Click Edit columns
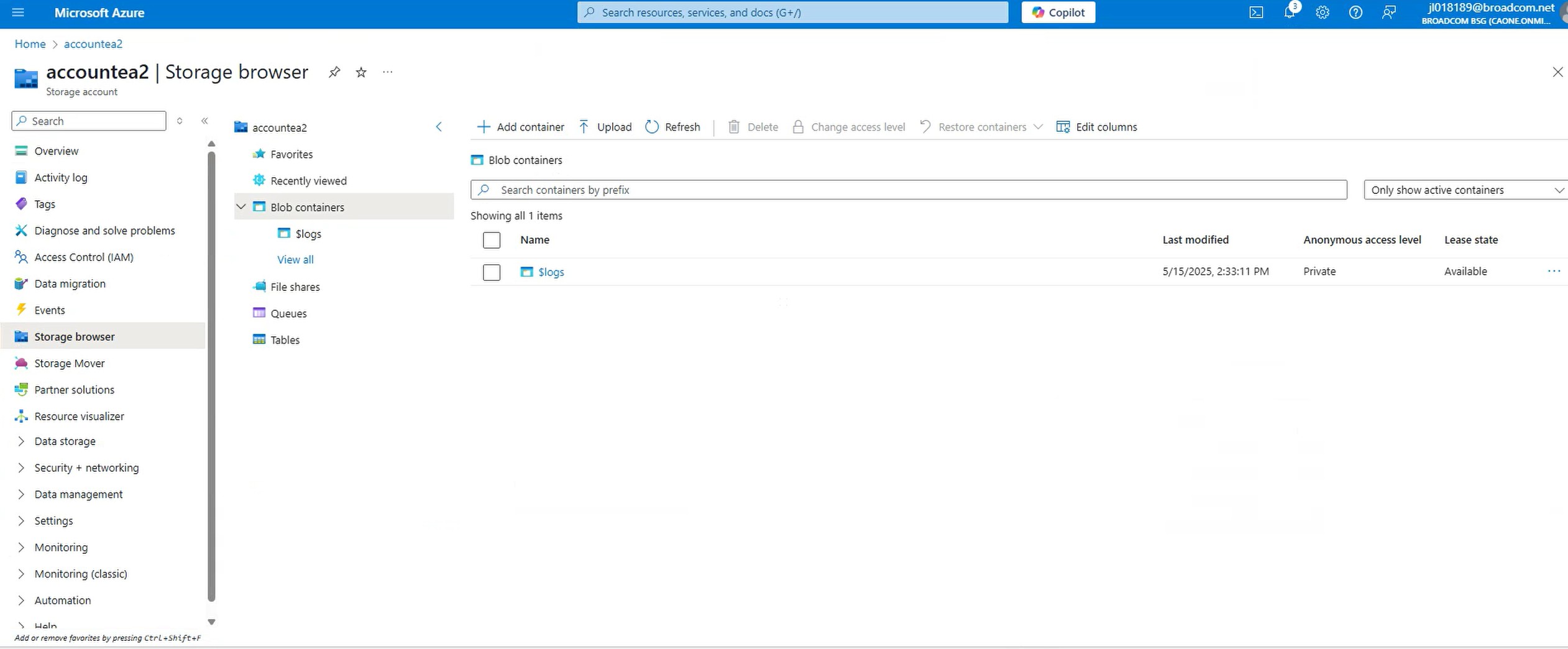This screenshot has height=649, width=1568. click(x=1097, y=127)
